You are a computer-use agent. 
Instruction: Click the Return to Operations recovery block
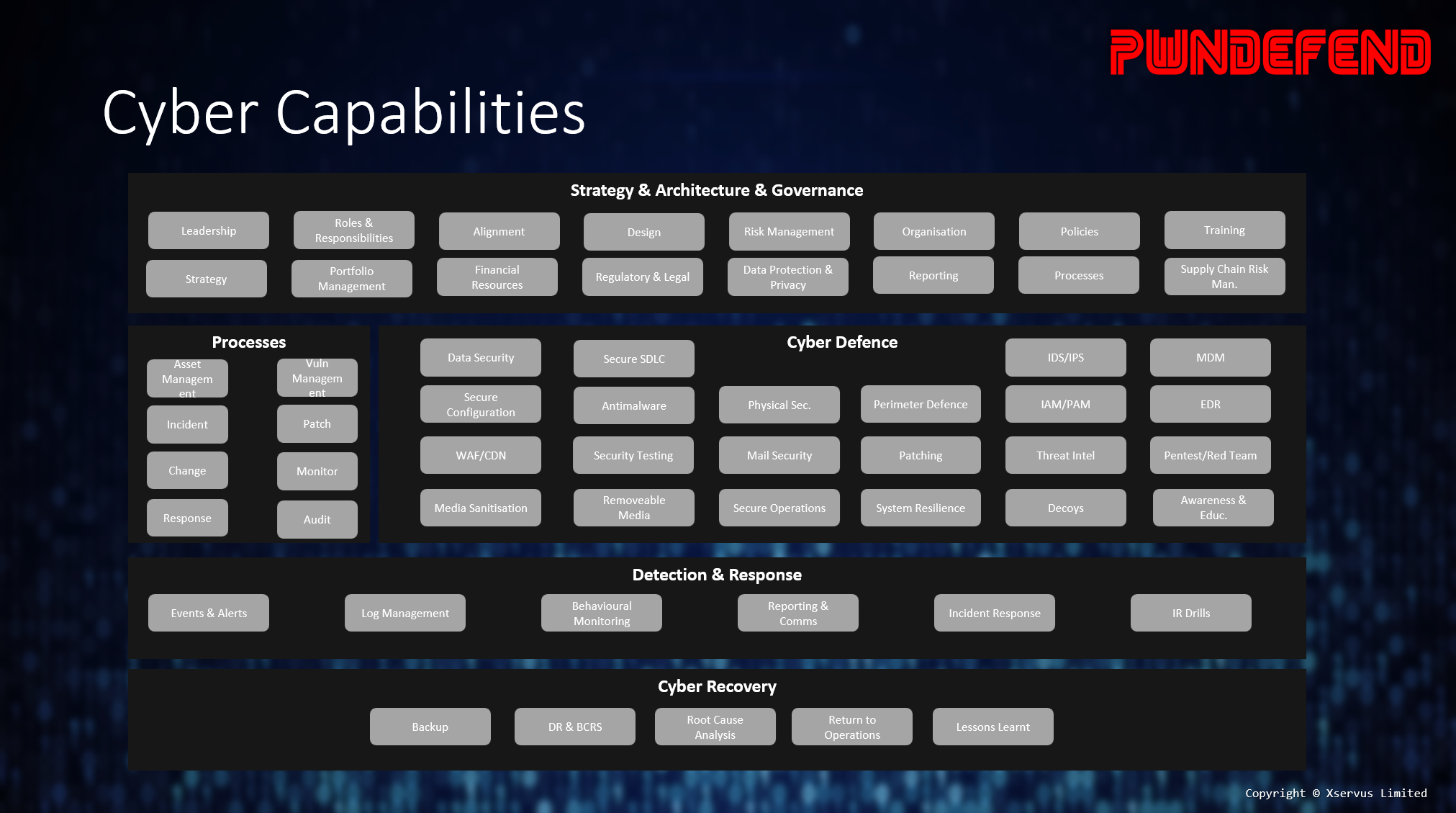coord(851,726)
